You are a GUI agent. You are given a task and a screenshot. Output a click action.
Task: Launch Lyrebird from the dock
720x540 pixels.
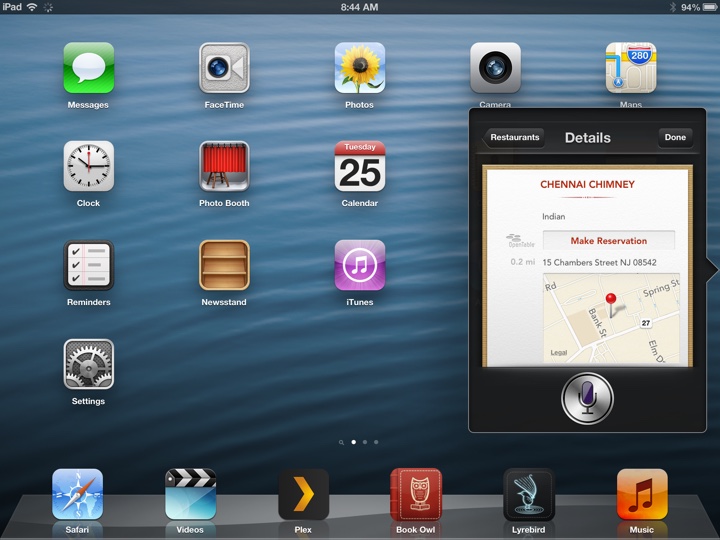(x=529, y=494)
